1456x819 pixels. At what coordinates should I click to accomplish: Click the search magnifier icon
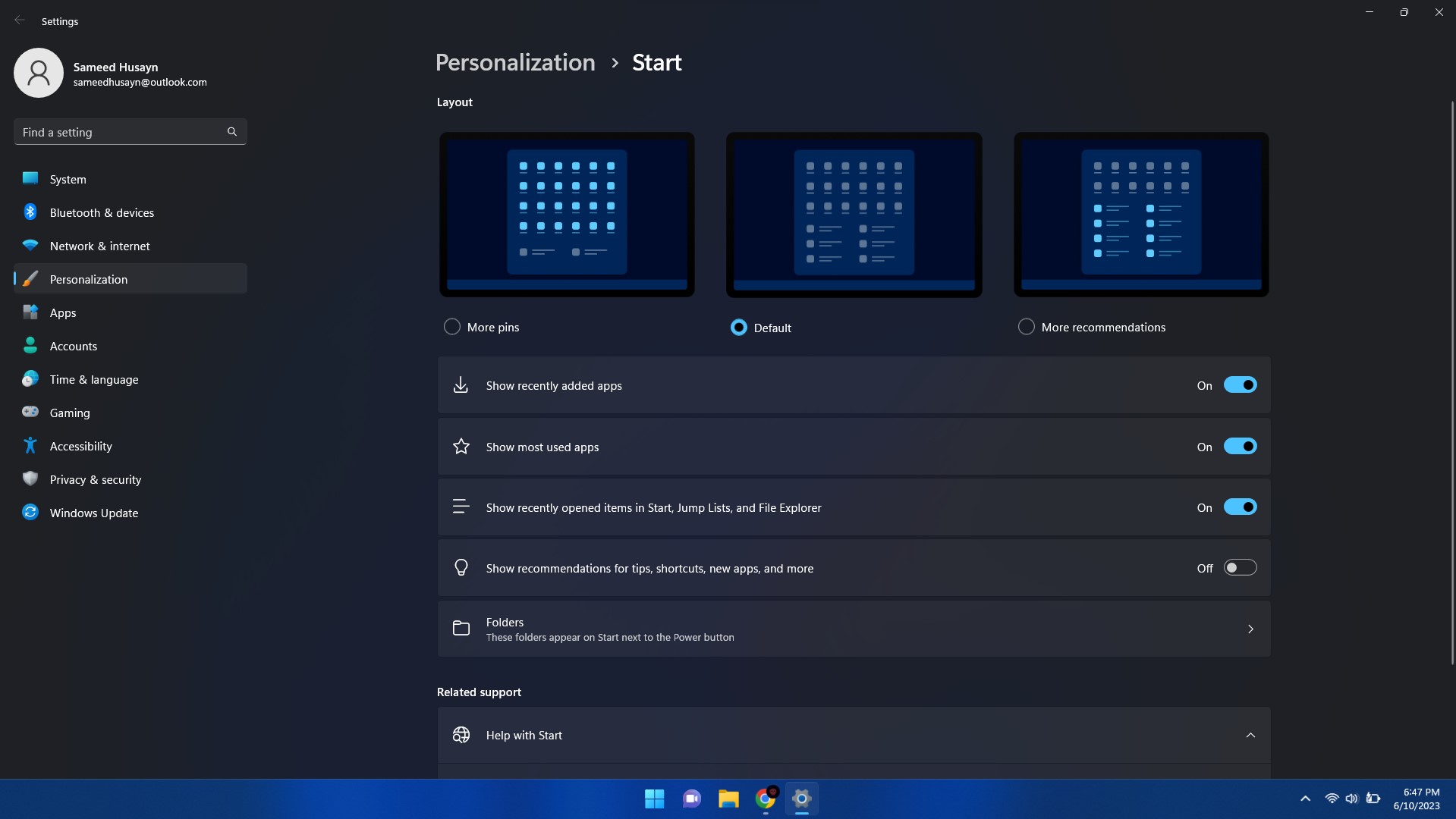[232, 132]
